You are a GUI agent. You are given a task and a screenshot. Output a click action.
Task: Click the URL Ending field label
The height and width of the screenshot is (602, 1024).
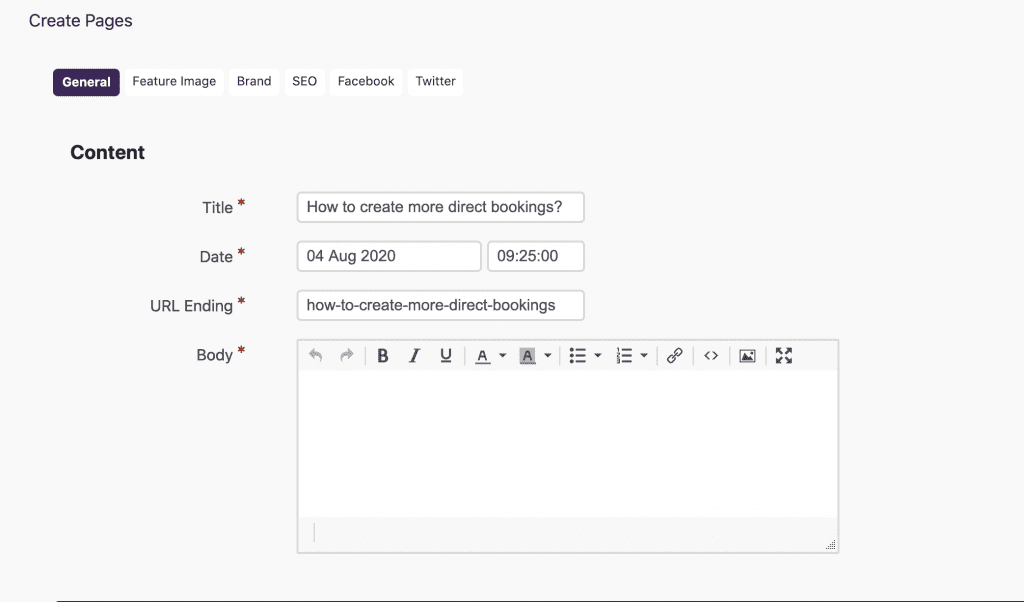coord(191,306)
